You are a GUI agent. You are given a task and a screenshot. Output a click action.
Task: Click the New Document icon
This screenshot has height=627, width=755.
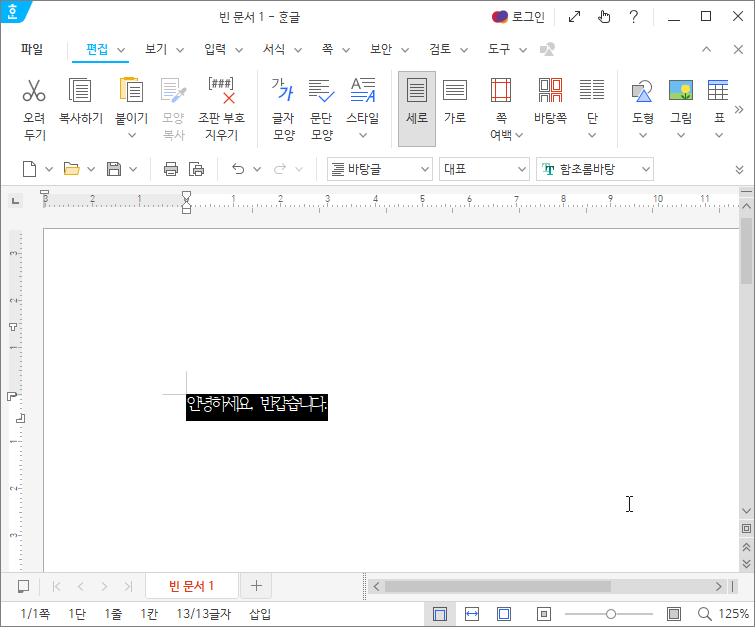tap(30, 169)
